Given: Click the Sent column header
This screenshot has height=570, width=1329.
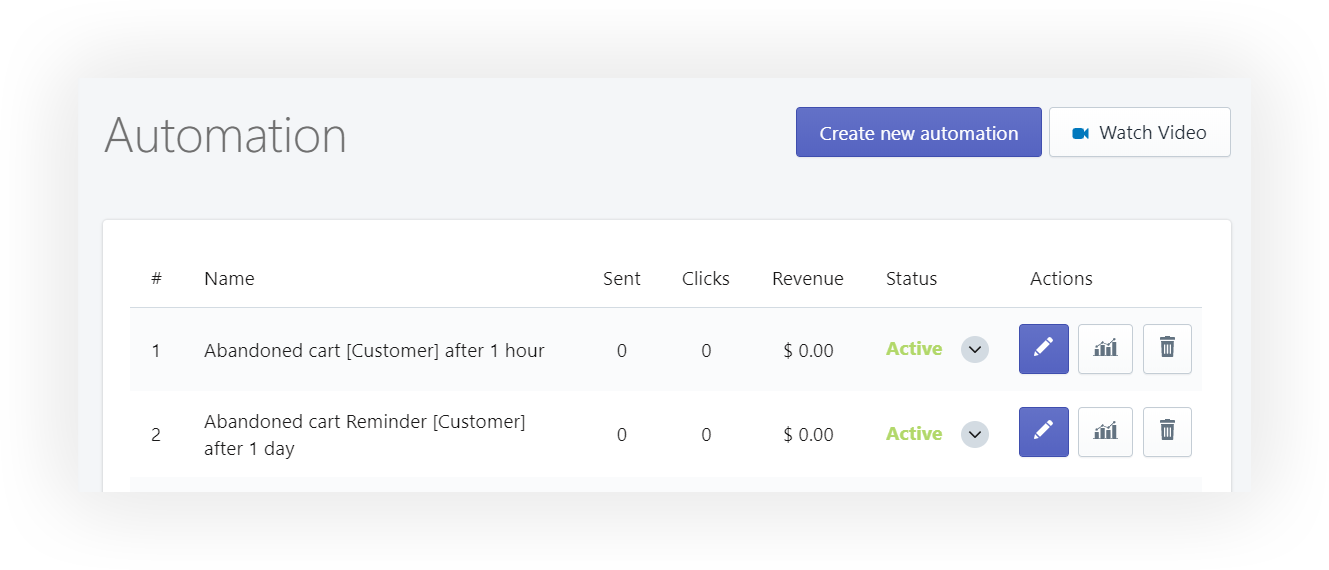Looking at the screenshot, I should pyautogui.click(x=622, y=279).
